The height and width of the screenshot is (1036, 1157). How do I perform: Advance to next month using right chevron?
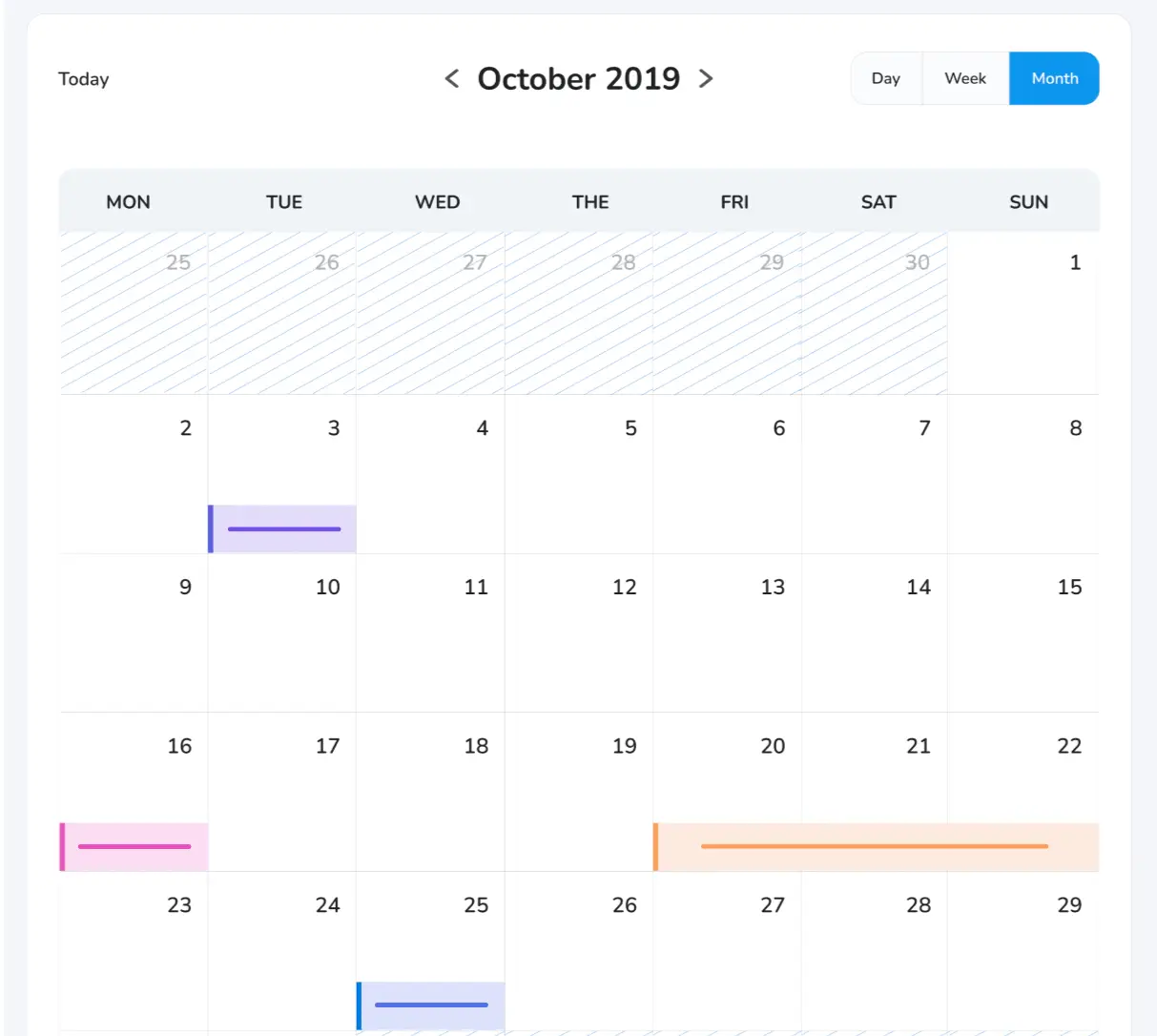[x=706, y=78]
